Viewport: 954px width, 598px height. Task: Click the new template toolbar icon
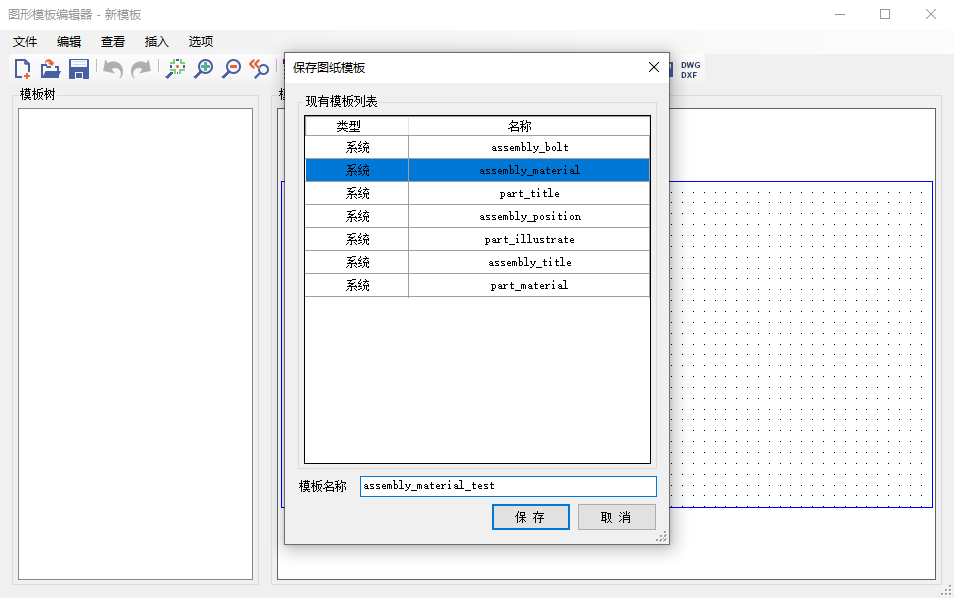click(x=23, y=69)
